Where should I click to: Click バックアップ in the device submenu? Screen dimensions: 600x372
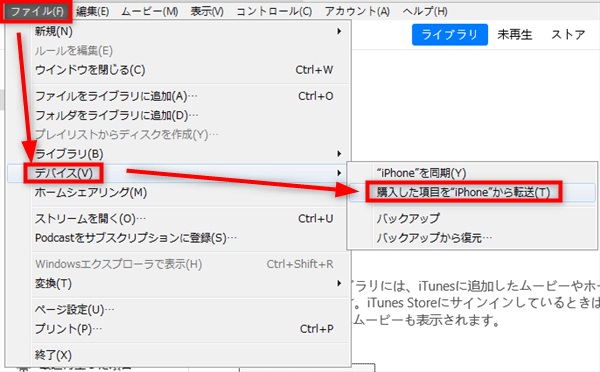point(408,219)
